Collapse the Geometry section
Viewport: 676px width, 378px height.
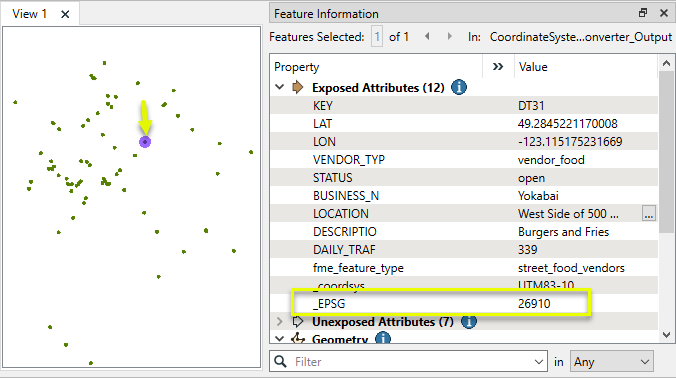pyautogui.click(x=280, y=338)
